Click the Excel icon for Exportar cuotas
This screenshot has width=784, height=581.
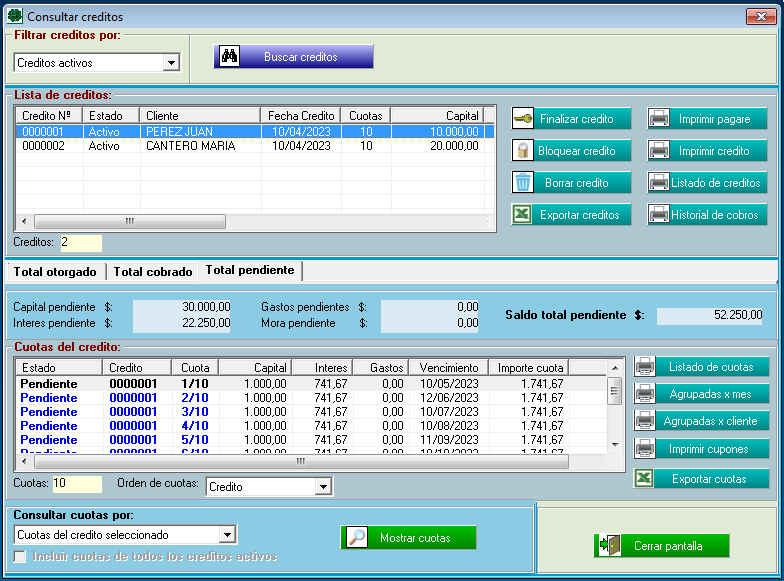pos(646,479)
